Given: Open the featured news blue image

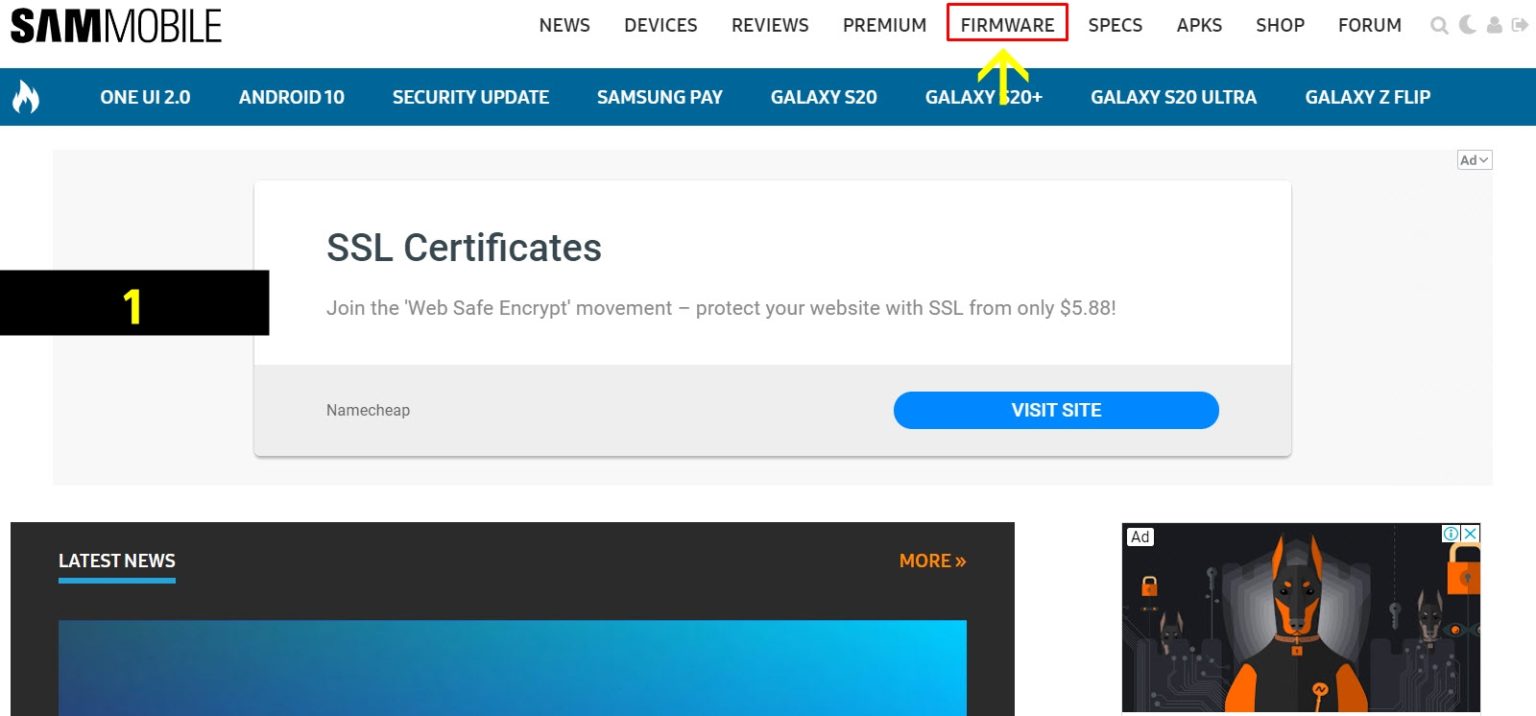Looking at the screenshot, I should [512, 668].
